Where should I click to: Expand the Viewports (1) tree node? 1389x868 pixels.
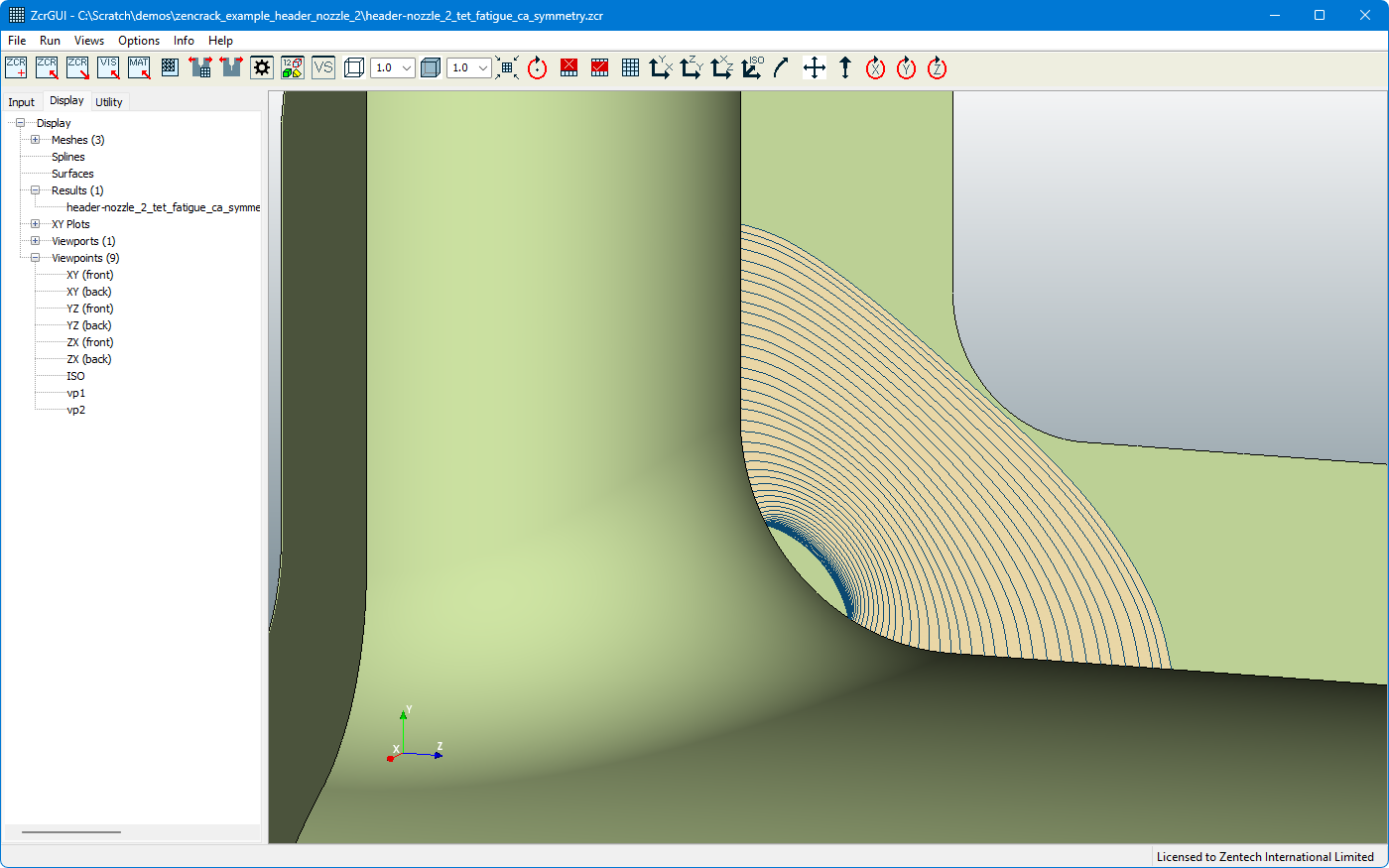(x=35, y=241)
